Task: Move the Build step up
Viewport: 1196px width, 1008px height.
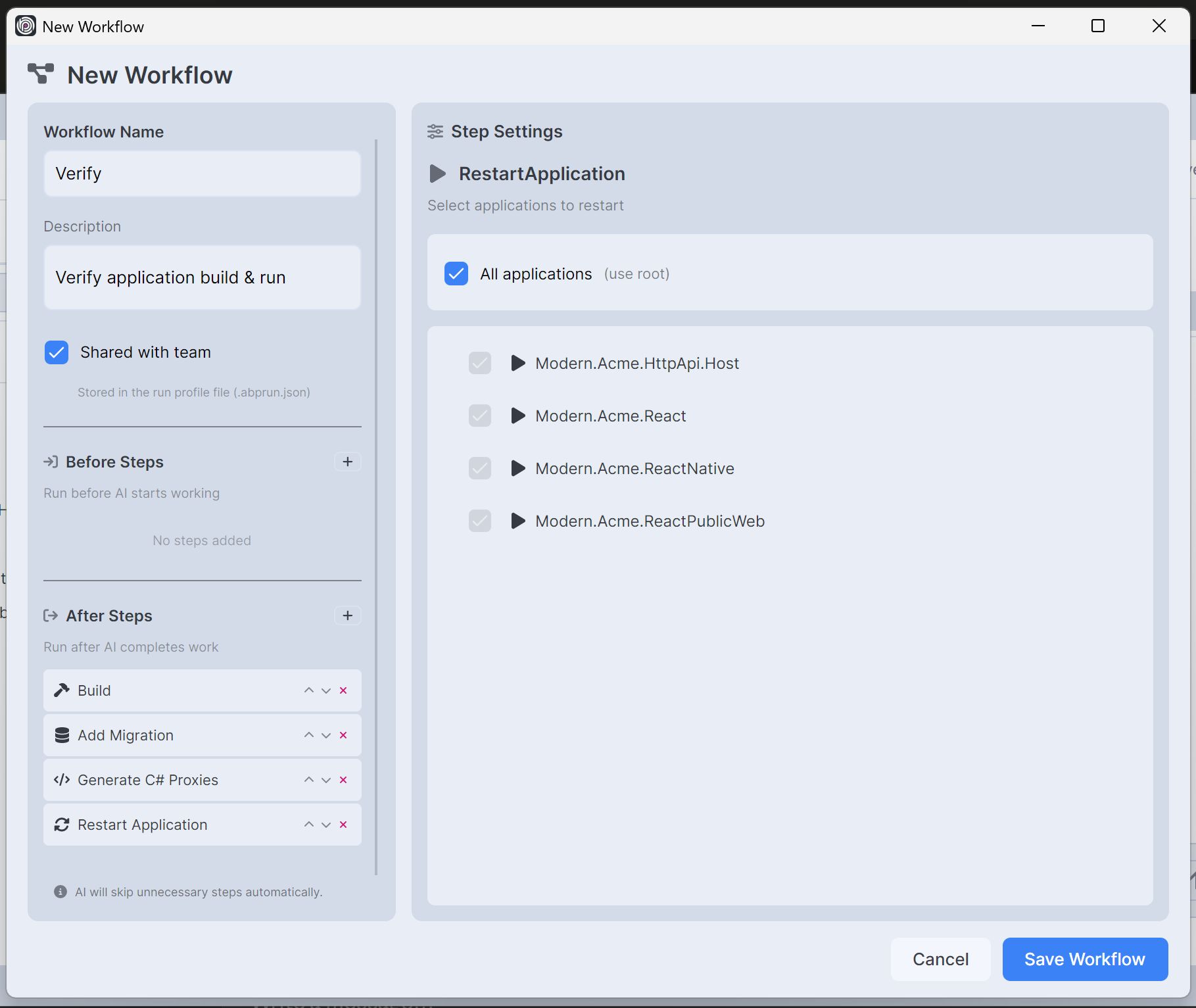Action: tap(309, 690)
